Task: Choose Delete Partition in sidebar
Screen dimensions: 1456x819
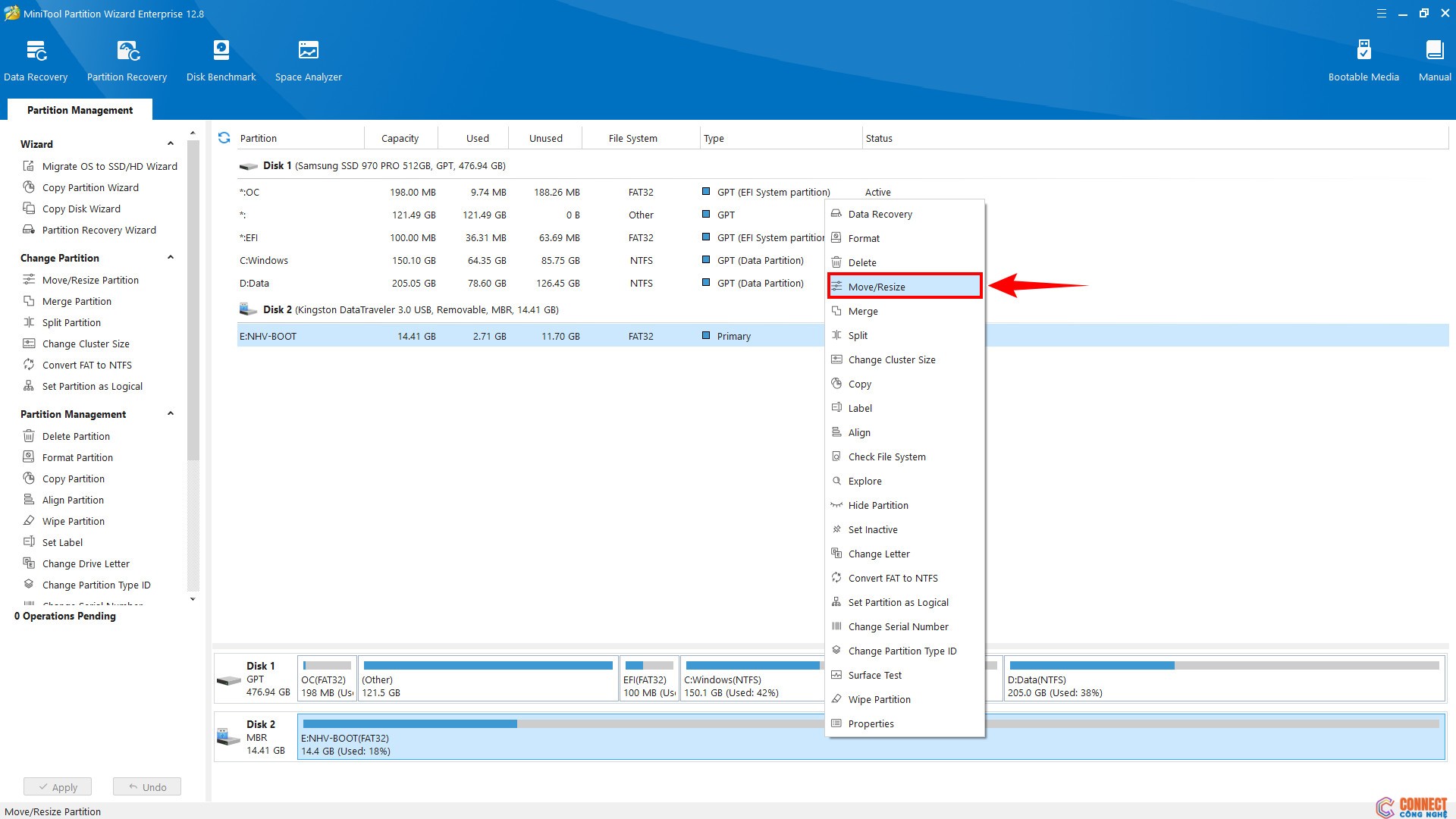Action: click(x=66, y=436)
